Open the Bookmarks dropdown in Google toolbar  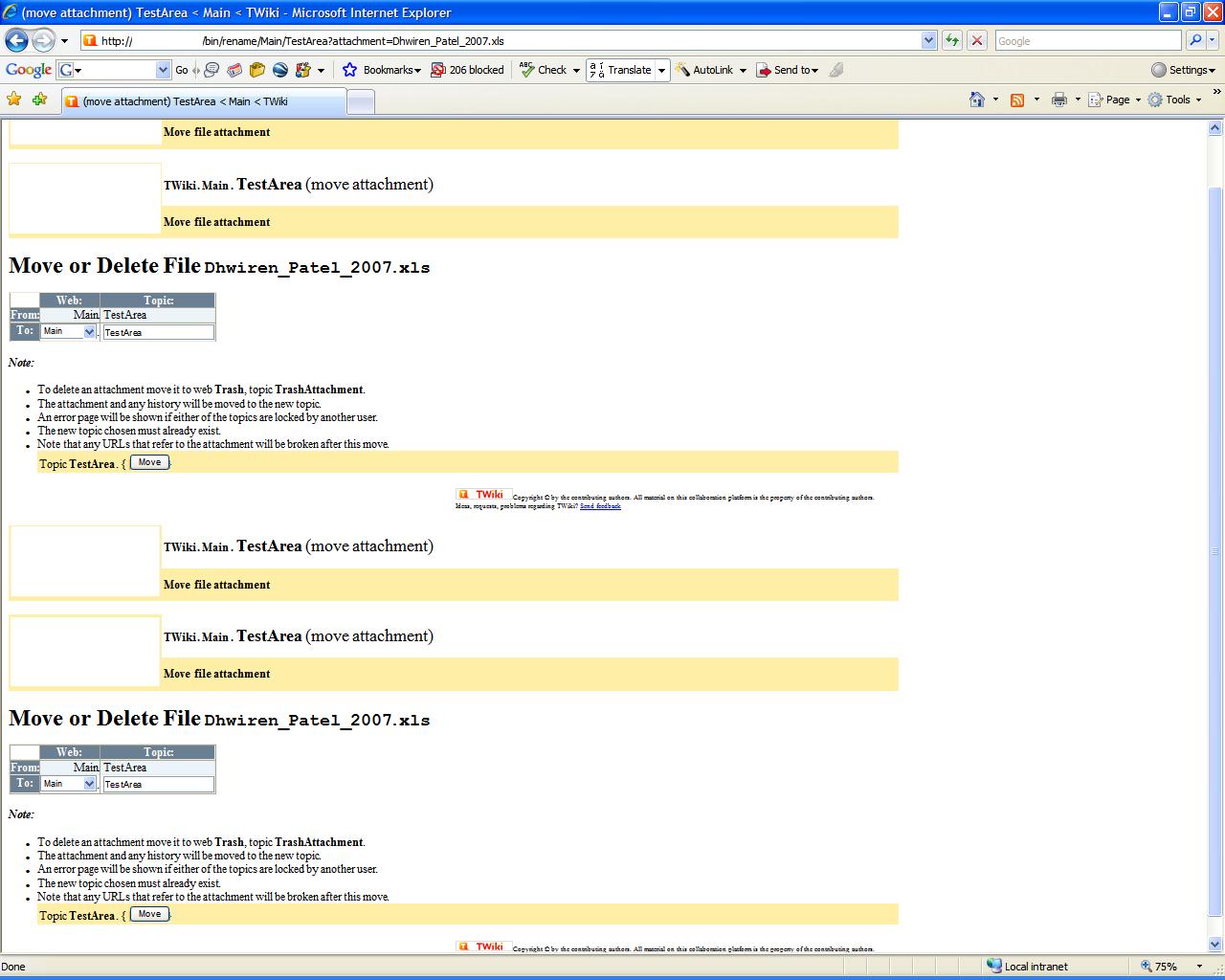[383, 70]
